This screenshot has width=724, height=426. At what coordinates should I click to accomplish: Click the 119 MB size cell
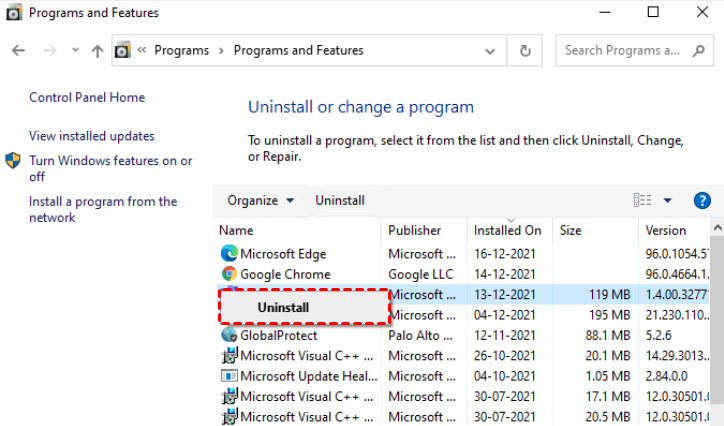[x=609, y=294]
